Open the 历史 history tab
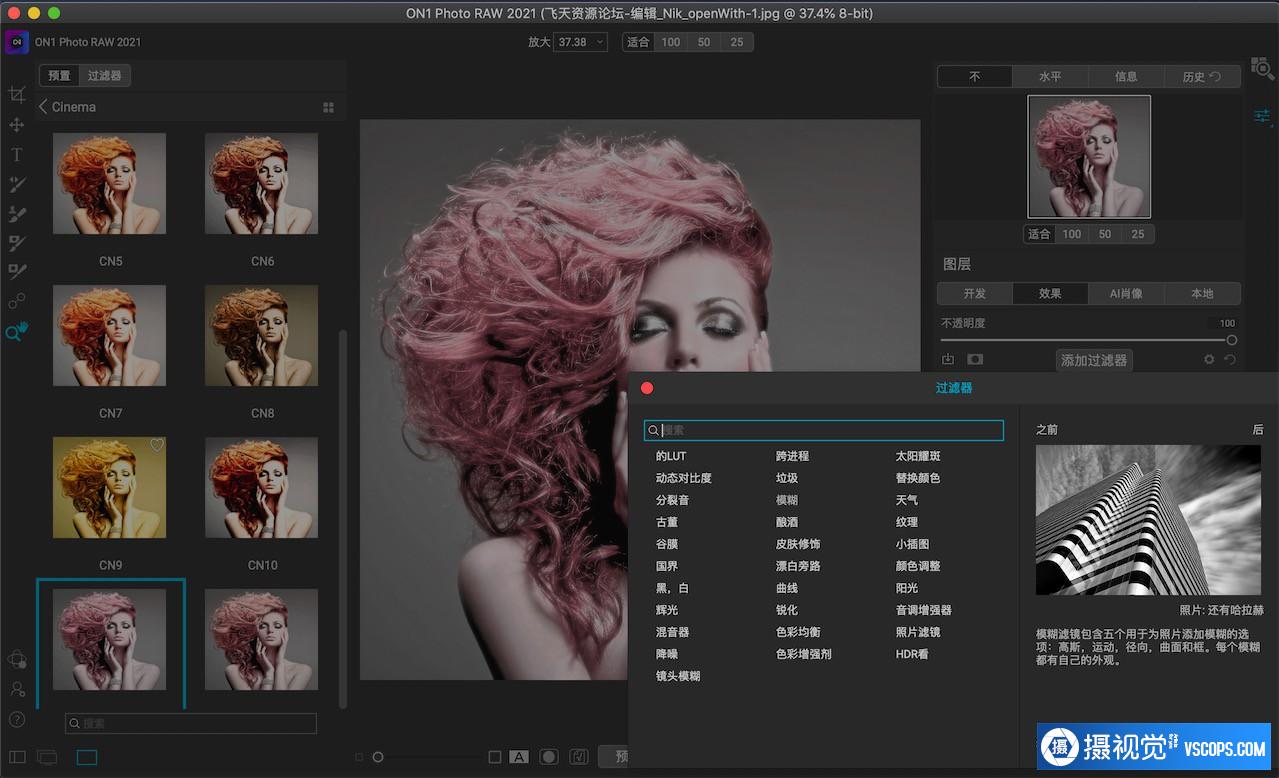The width and height of the screenshot is (1279, 778). pyautogui.click(x=1201, y=77)
